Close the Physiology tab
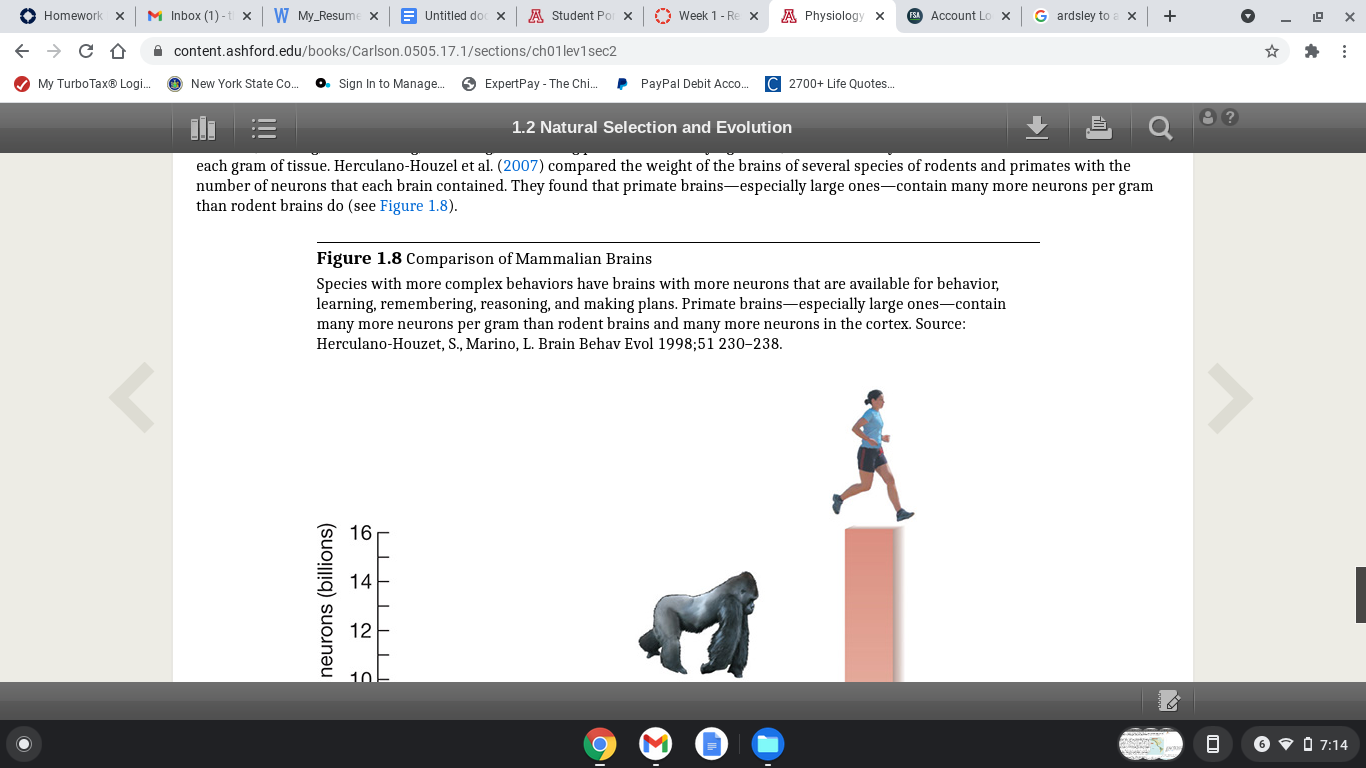Viewport: 1366px width, 768px height. [x=880, y=16]
